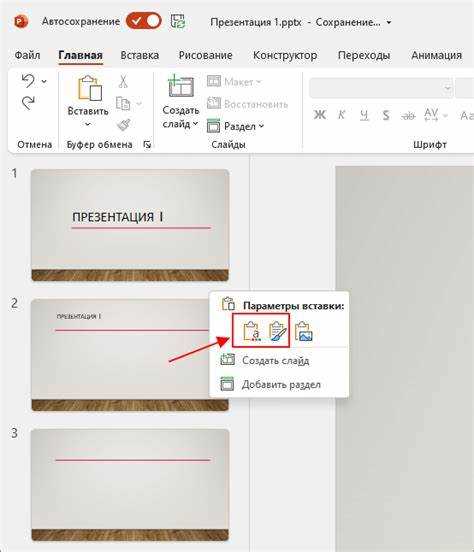Click the Создать слайд ribbon icon
The width and height of the screenshot is (474, 552).
click(181, 86)
